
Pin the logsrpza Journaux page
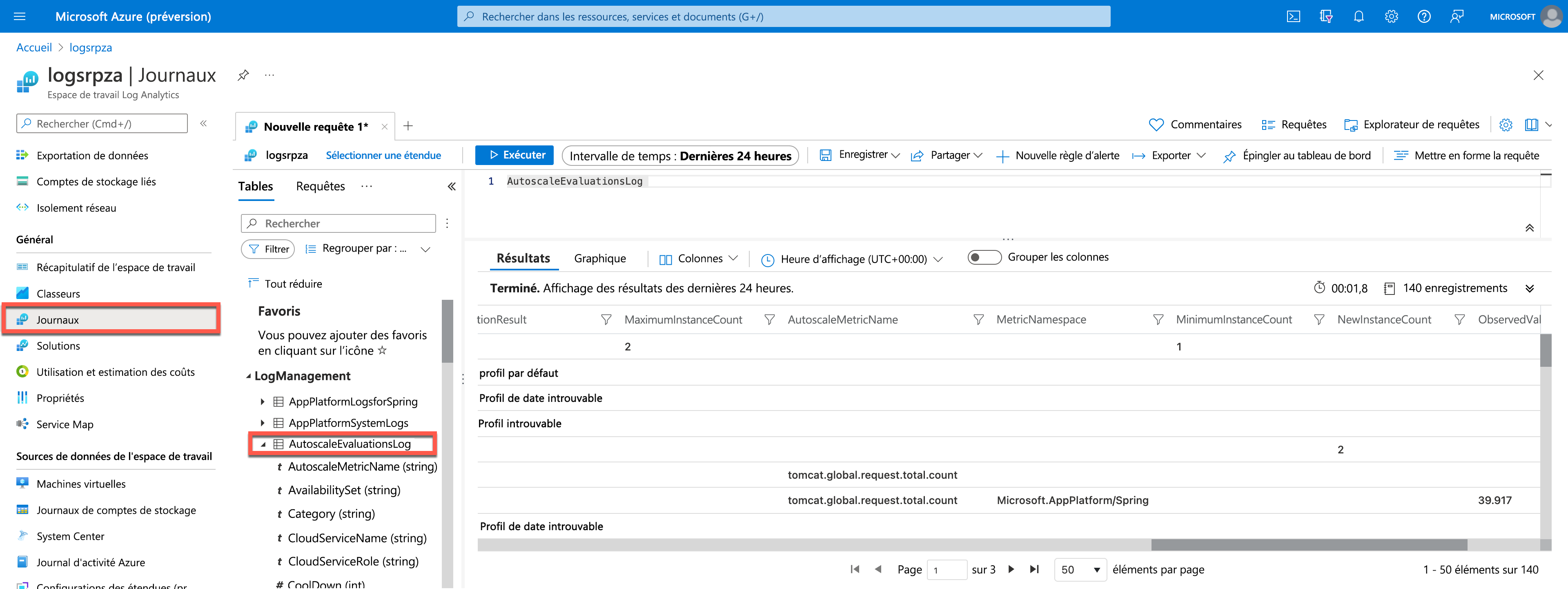[243, 75]
